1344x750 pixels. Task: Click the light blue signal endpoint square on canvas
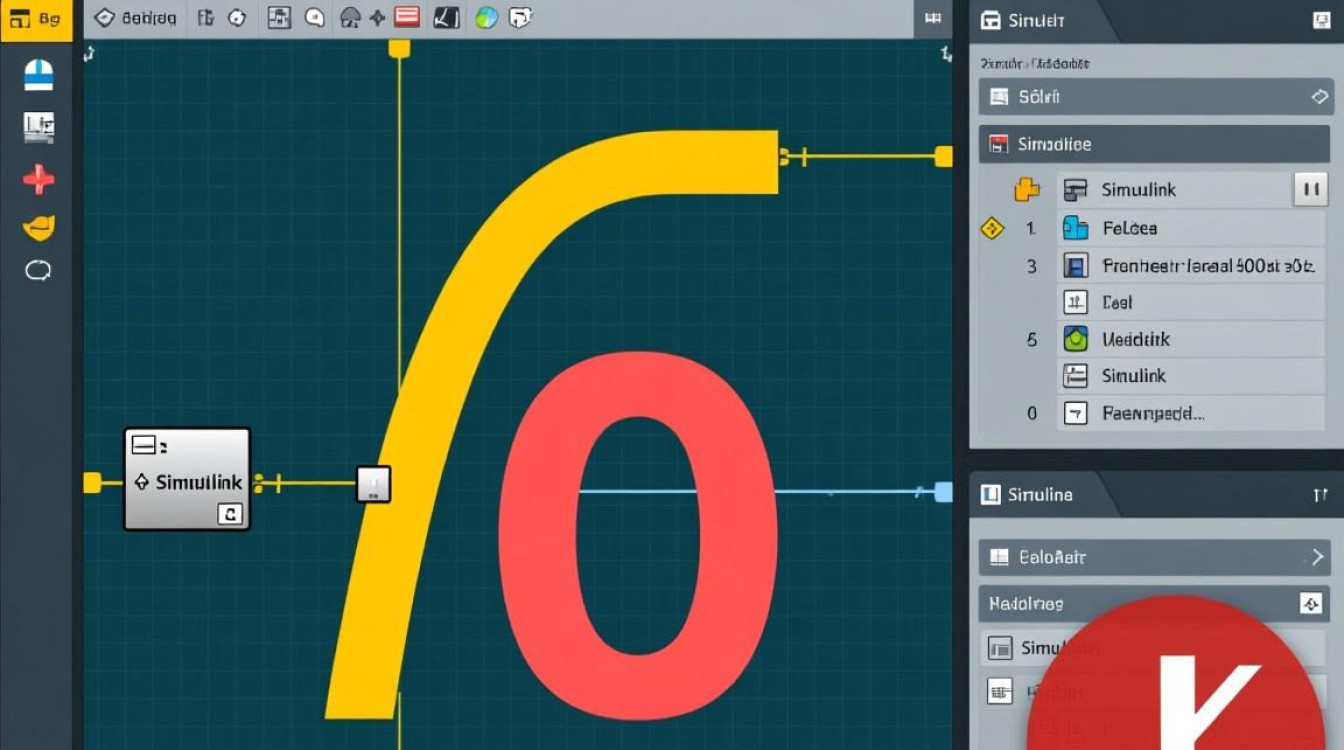943,491
